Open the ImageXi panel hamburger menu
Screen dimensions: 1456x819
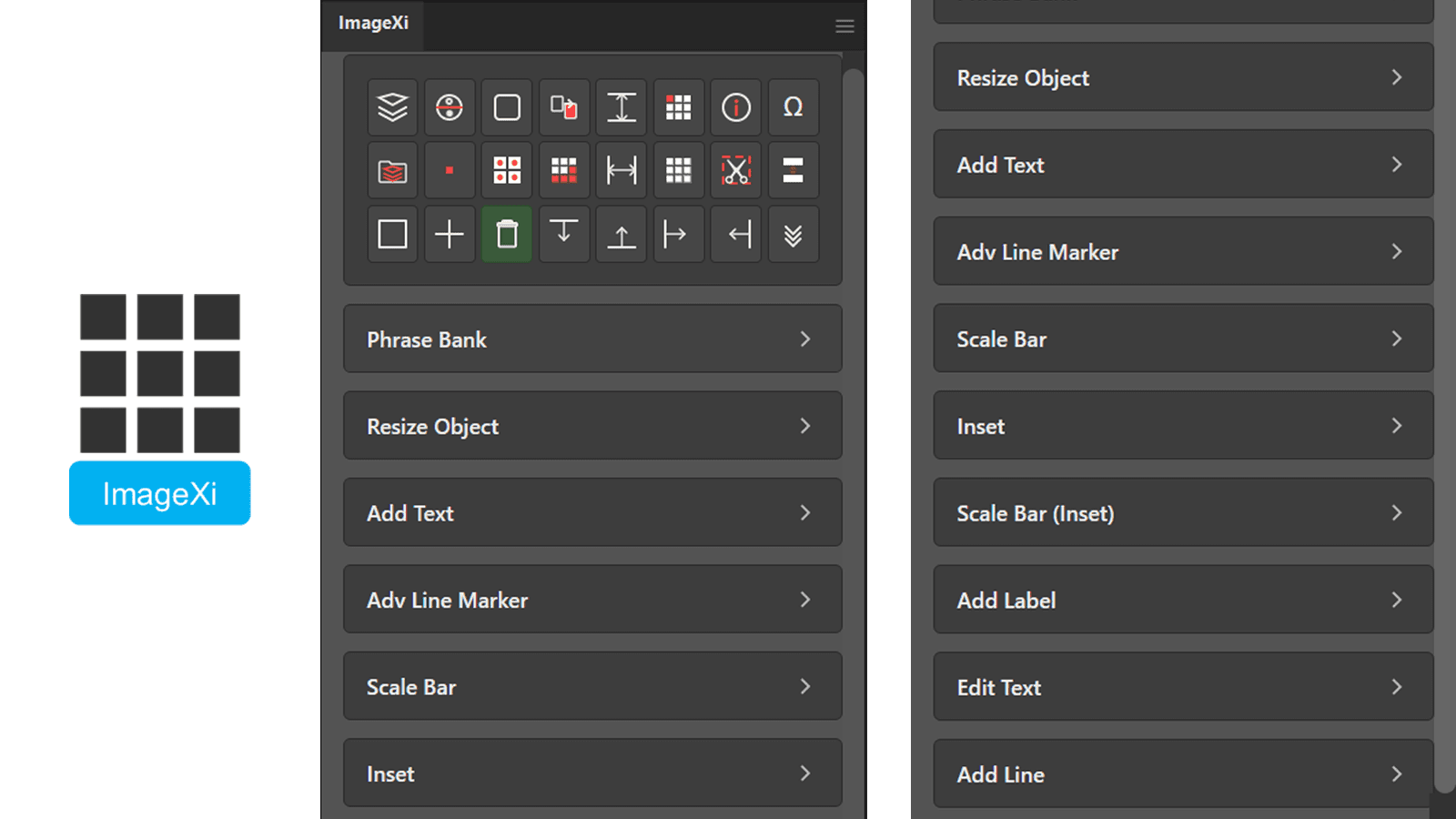[x=844, y=26]
